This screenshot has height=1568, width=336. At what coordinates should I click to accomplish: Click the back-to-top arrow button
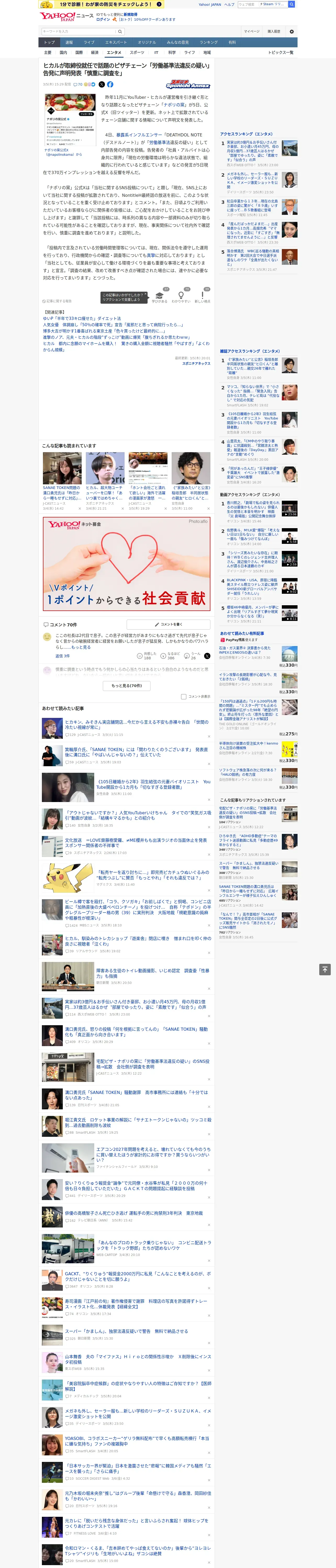[325, 969]
